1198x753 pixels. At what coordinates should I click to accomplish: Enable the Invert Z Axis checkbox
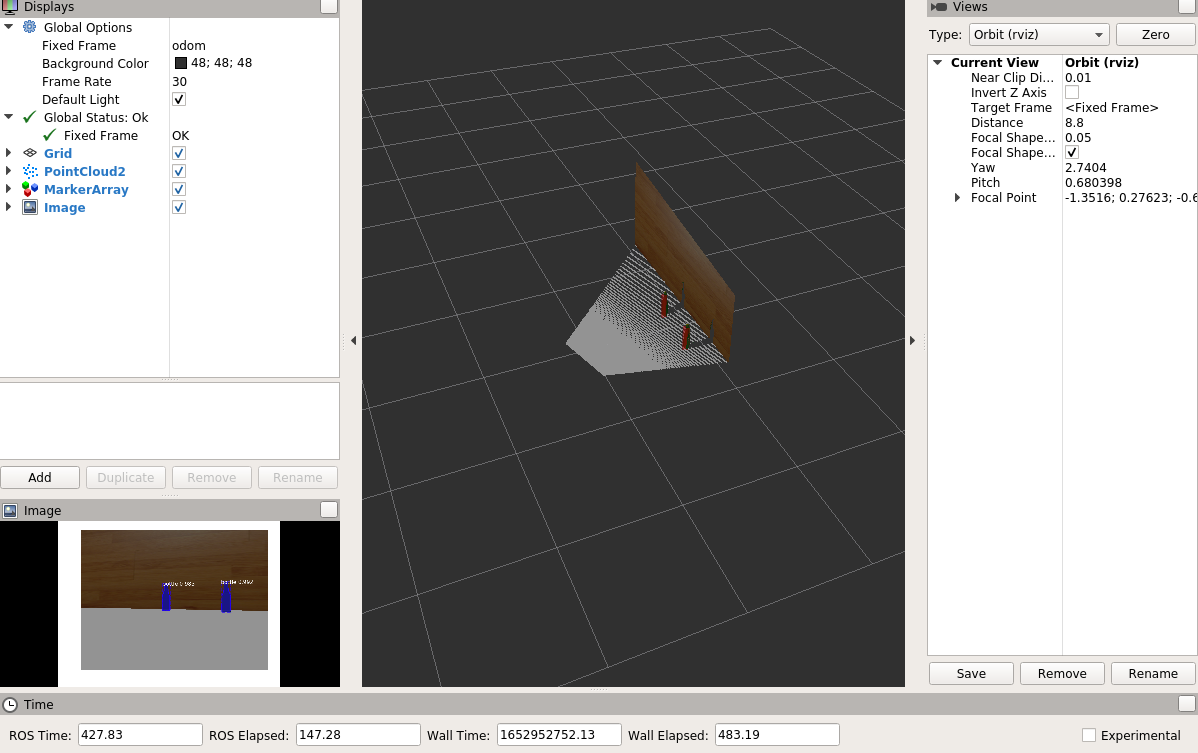tap(1071, 92)
